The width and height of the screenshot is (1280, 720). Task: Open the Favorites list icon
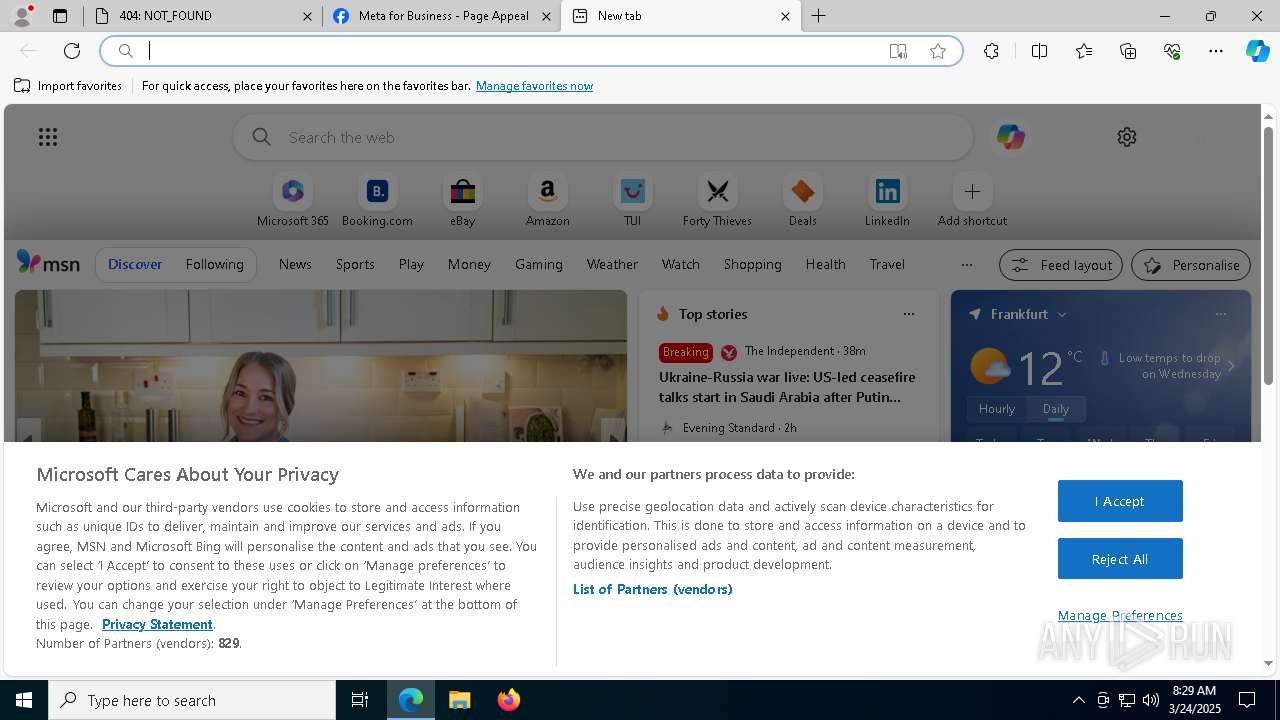[x=1084, y=51]
